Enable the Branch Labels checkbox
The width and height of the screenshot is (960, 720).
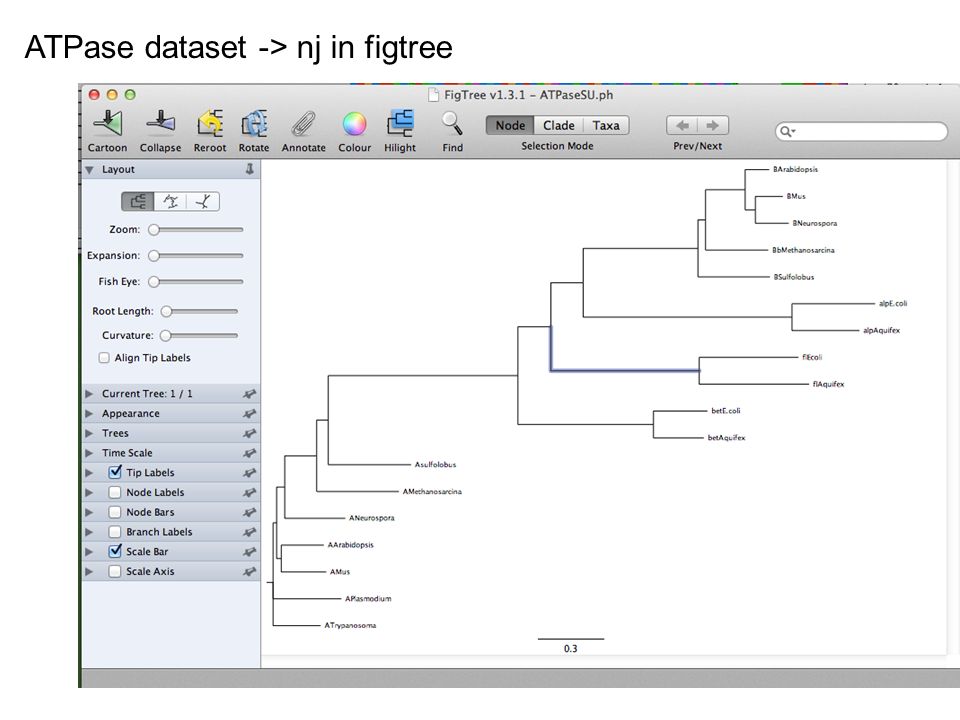pyautogui.click(x=114, y=531)
